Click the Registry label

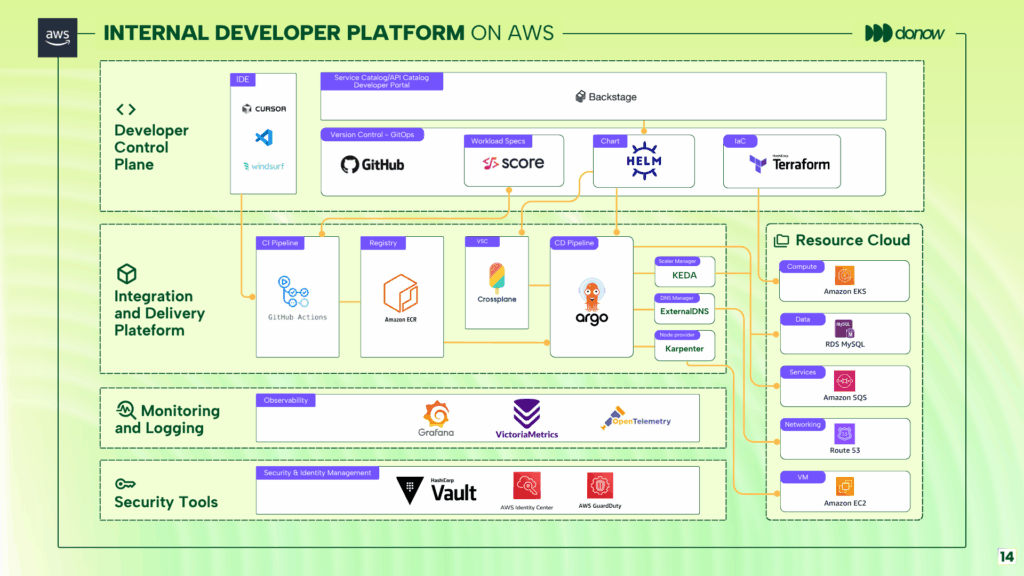coord(383,243)
